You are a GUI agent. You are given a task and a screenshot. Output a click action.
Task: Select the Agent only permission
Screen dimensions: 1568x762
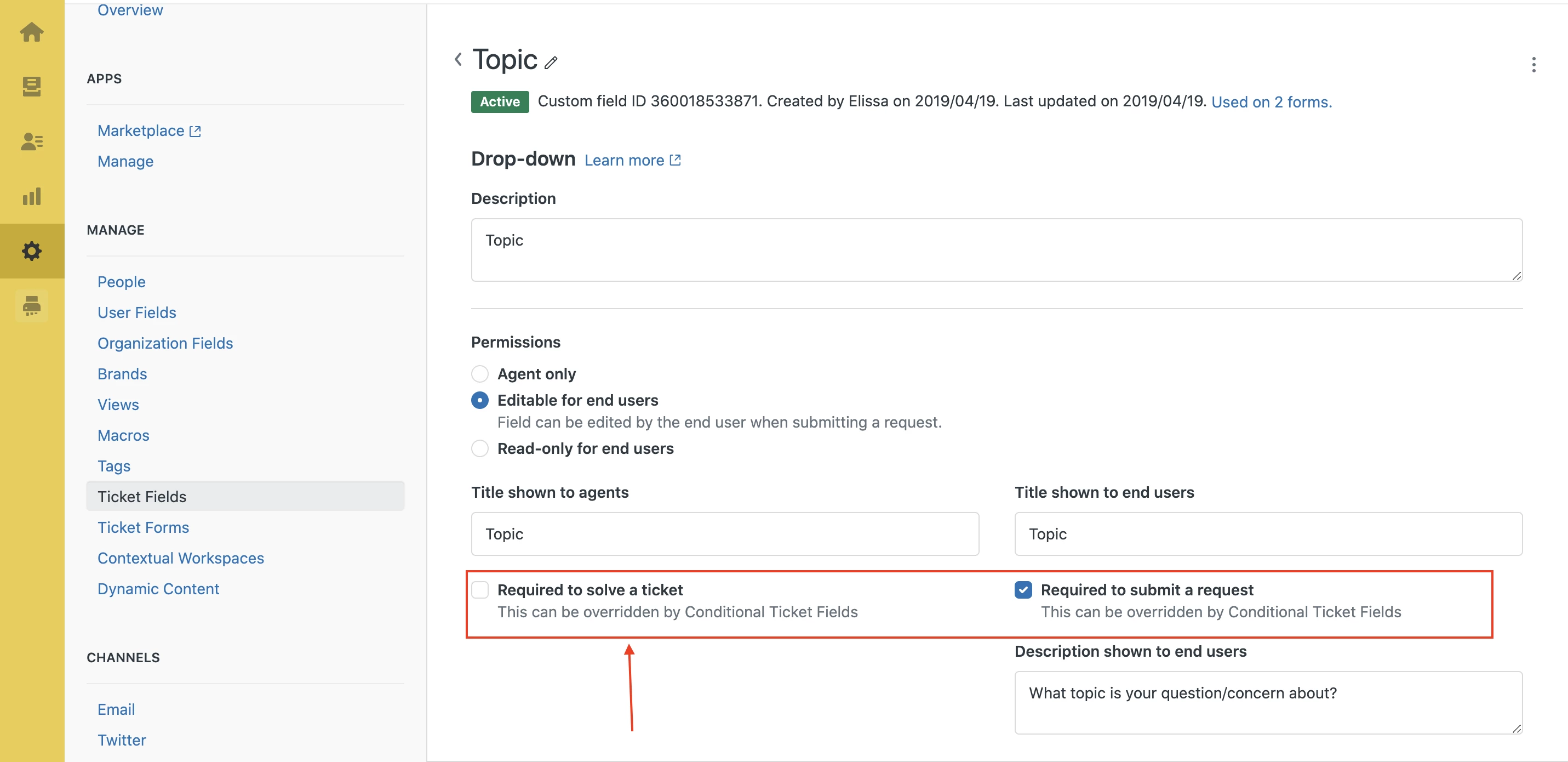pyautogui.click(x=479, y=373)
